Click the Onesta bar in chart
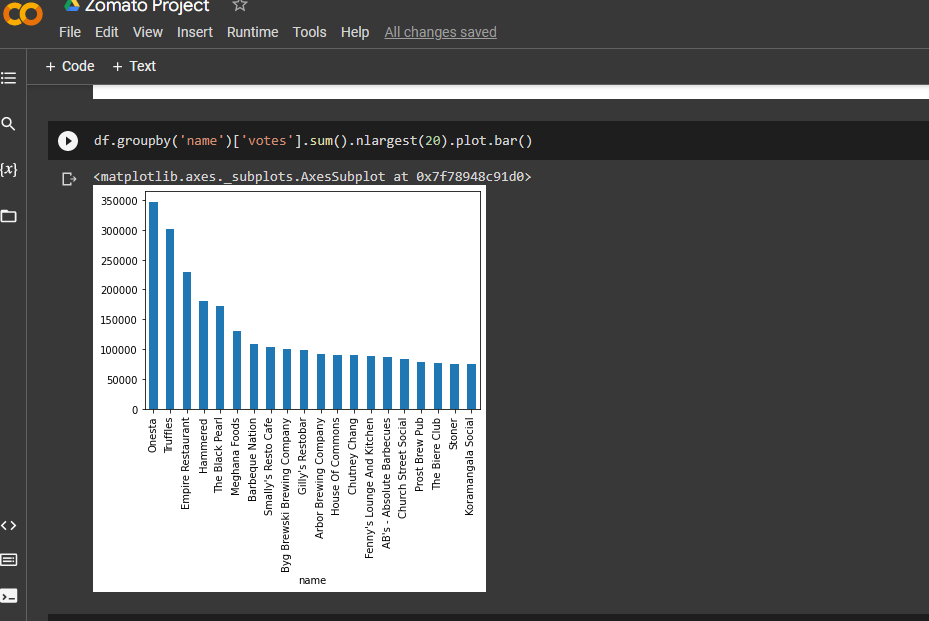Viewport: 929px width, 621px height. [153, 306]
